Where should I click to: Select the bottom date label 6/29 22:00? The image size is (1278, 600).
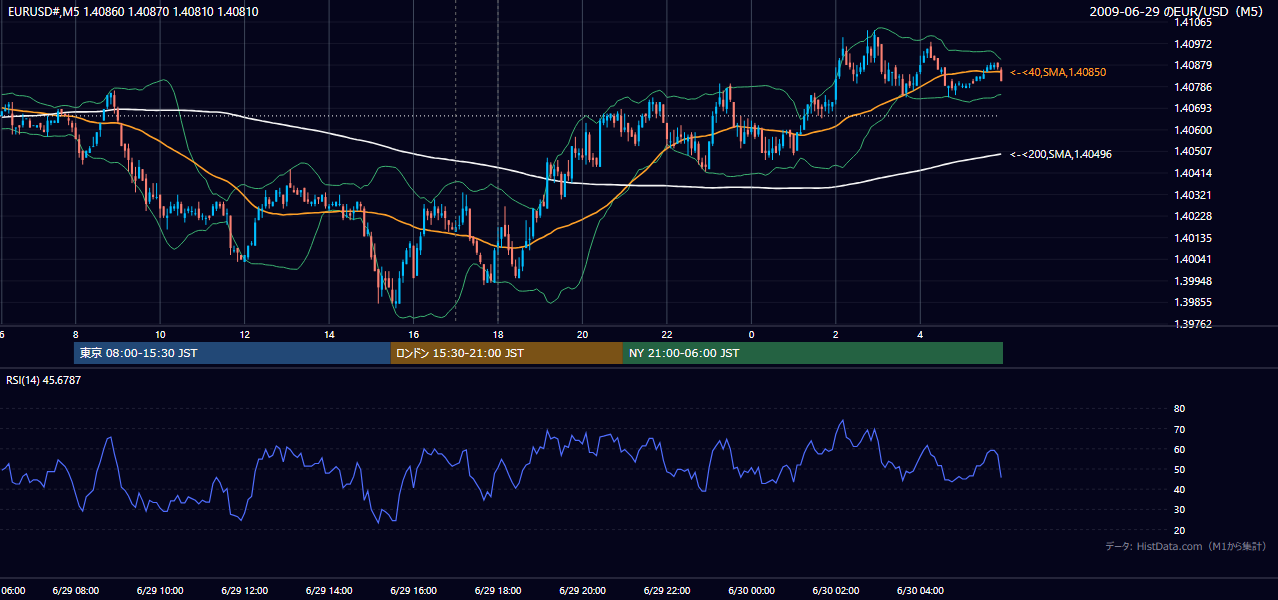tap(667, 590)
